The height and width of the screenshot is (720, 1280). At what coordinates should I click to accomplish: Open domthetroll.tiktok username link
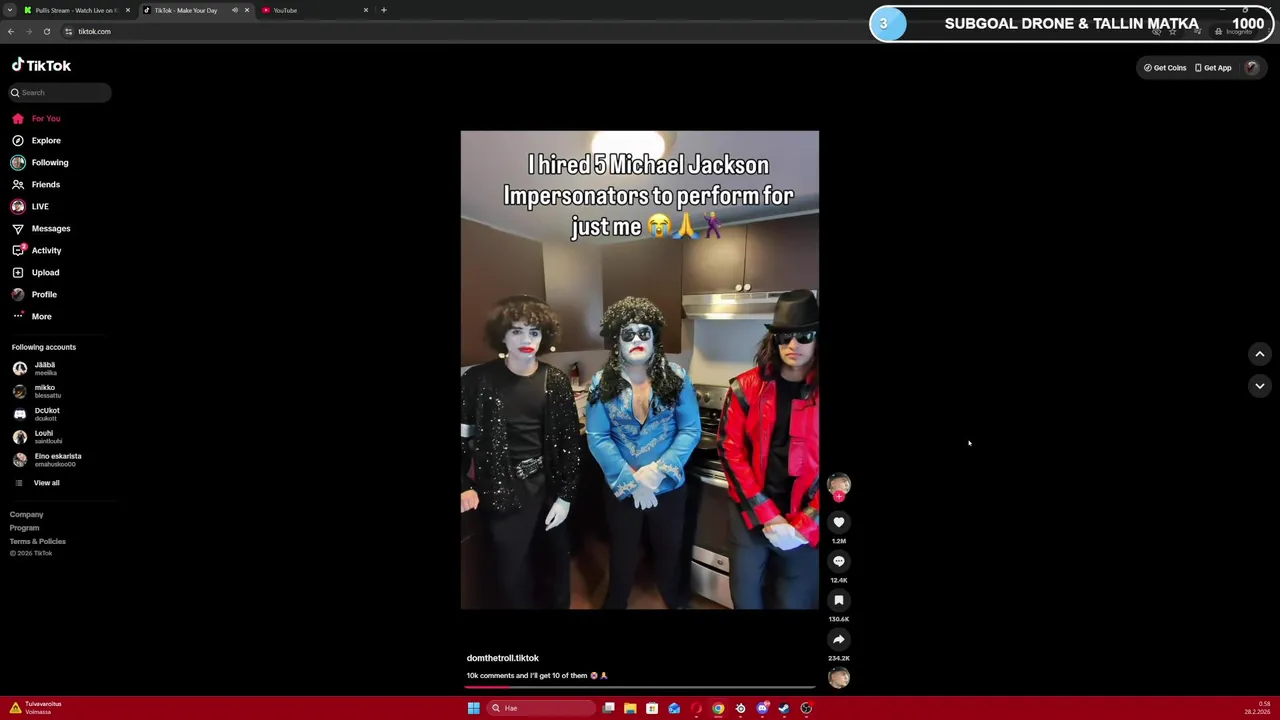503,658
